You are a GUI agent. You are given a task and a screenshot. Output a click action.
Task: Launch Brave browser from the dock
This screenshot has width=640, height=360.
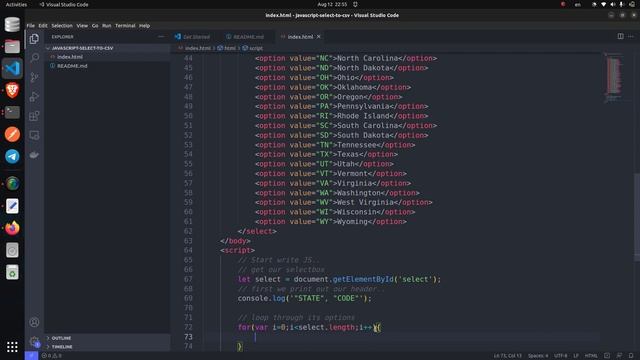click(x=12, y=90)
